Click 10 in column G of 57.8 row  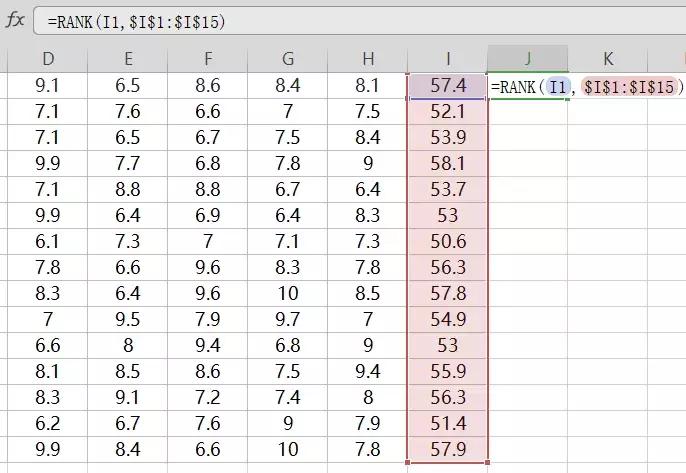(288, 294)
